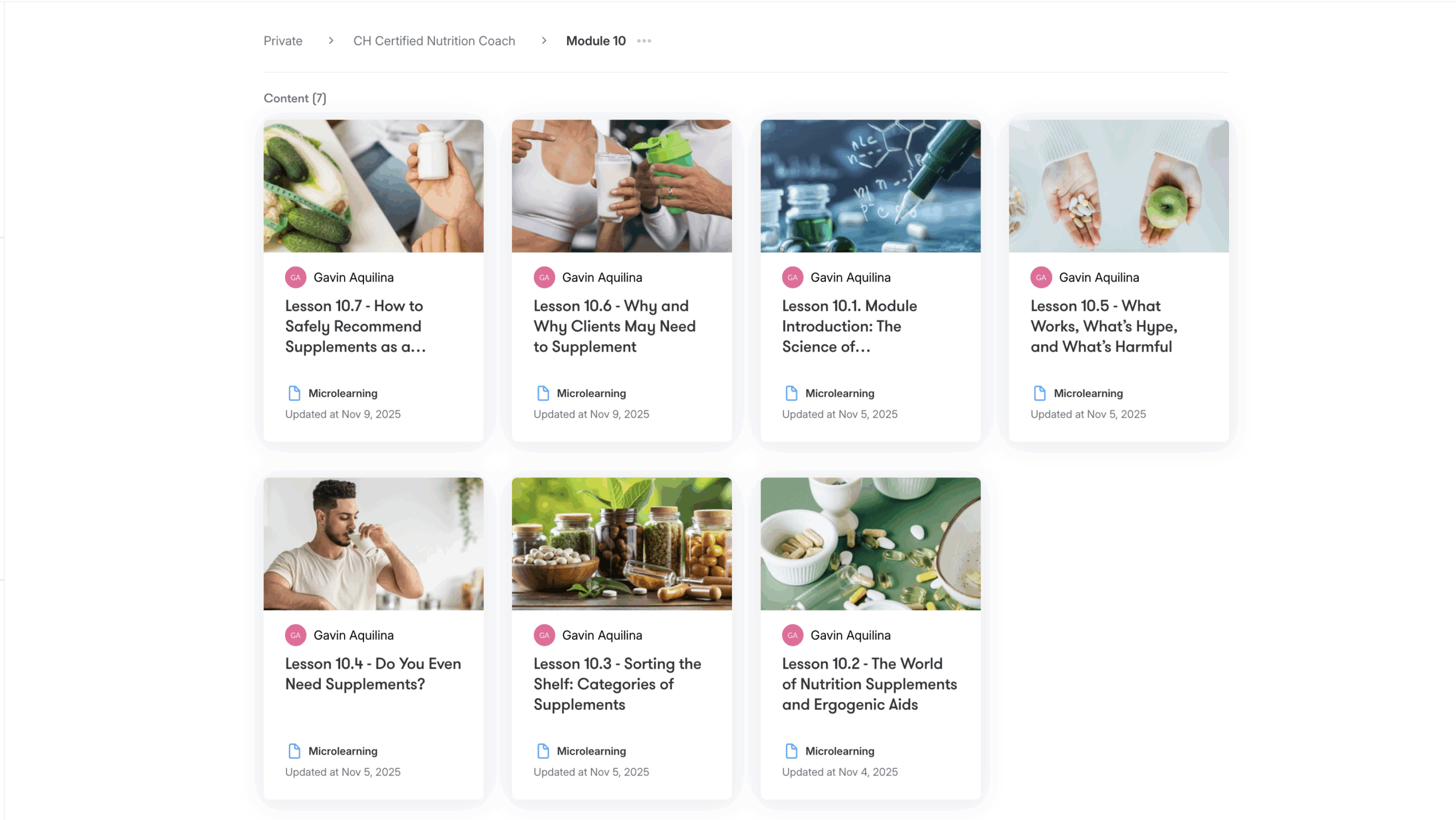Click the GA avatar on Lesson 10.2 card
Screen dimensions: 1456x820
coord(792,636)
